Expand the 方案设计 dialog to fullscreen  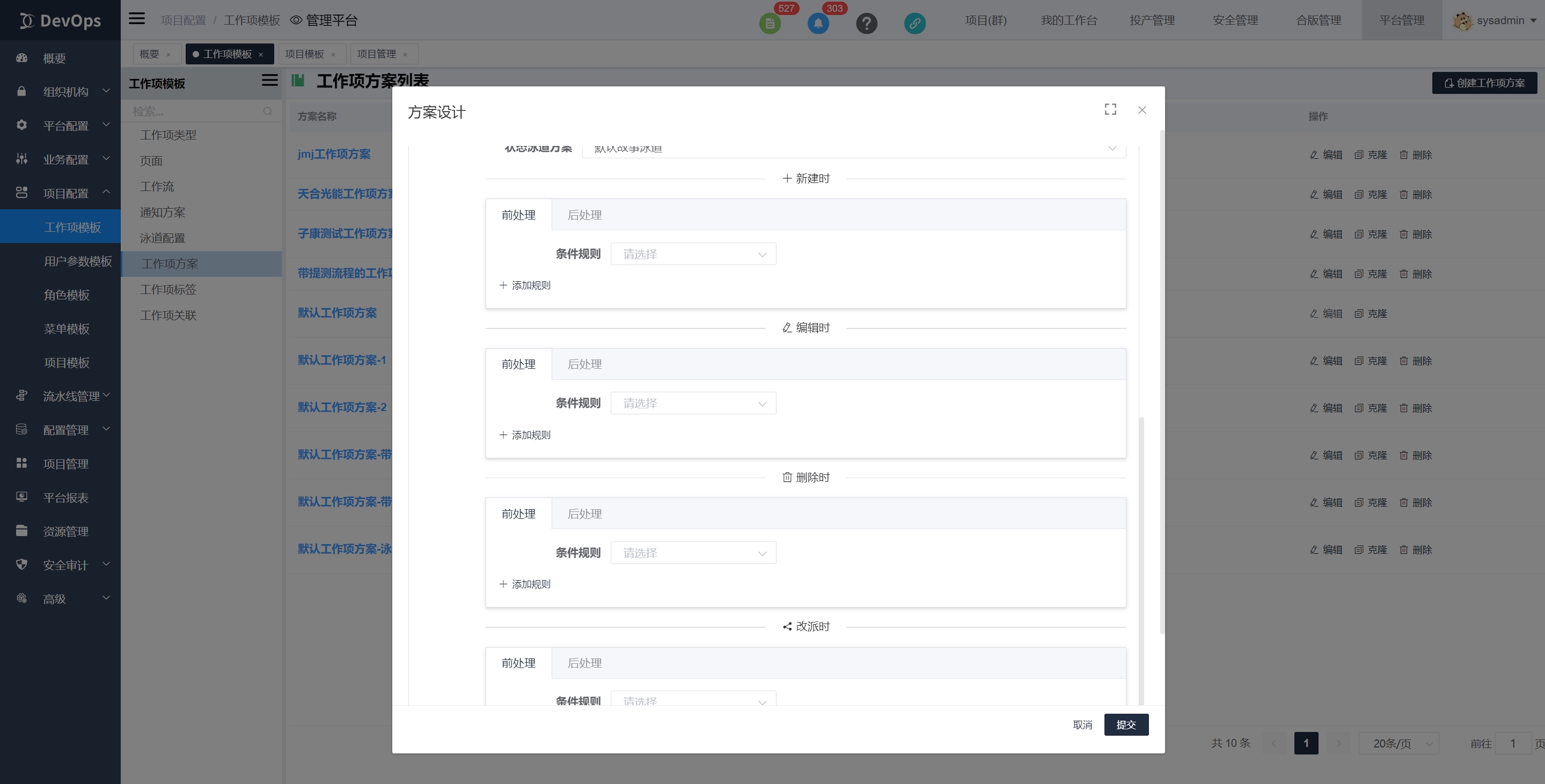point(1110,109)
